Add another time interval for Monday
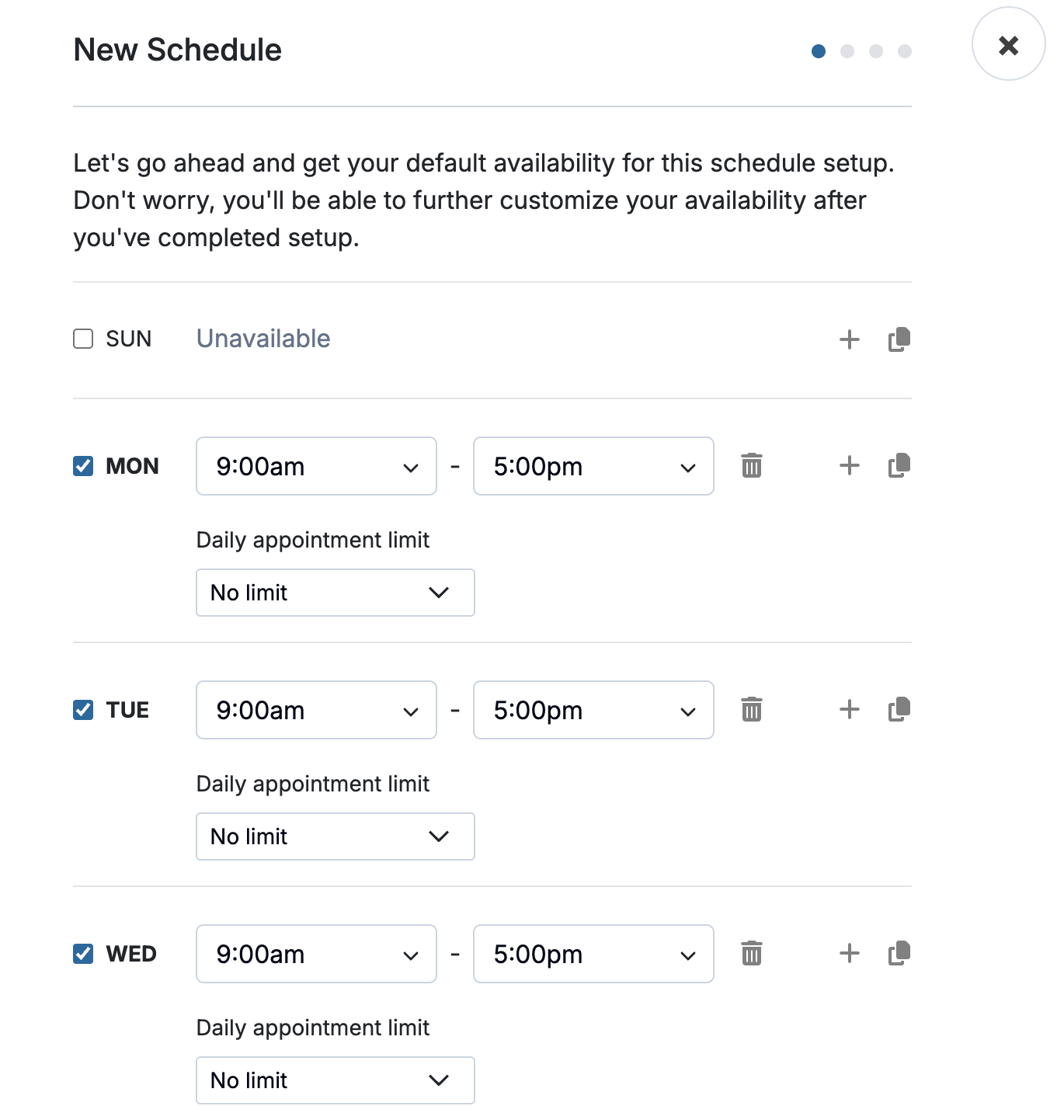The width and height of the screenshot is (1064, 1120). coord(850,466)
